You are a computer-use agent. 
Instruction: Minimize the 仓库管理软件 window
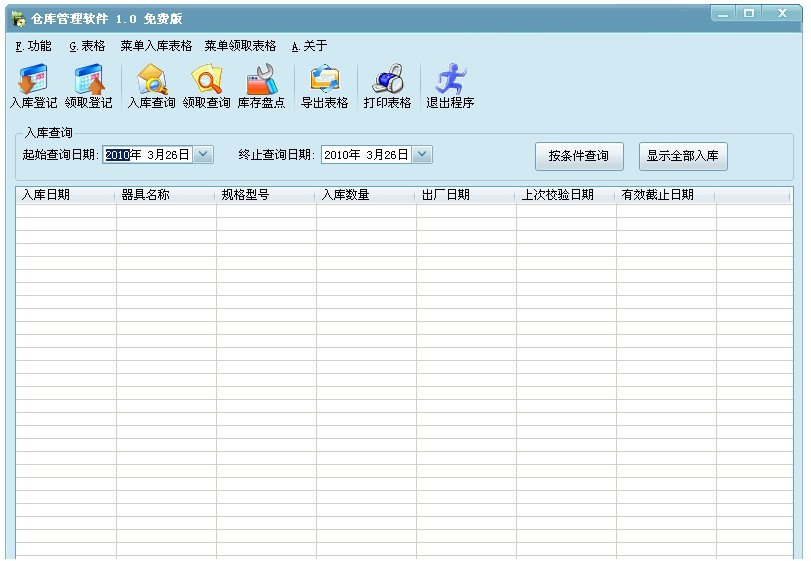[724, 13]
